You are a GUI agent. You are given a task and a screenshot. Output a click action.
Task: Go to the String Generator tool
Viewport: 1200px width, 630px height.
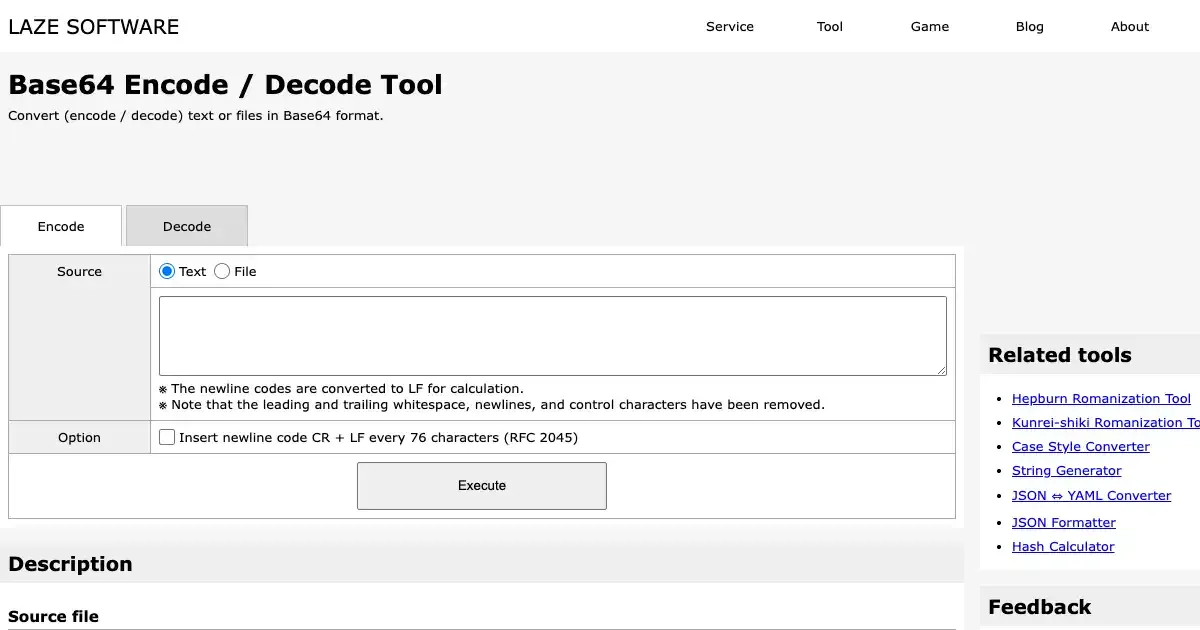click(1066, 471)
